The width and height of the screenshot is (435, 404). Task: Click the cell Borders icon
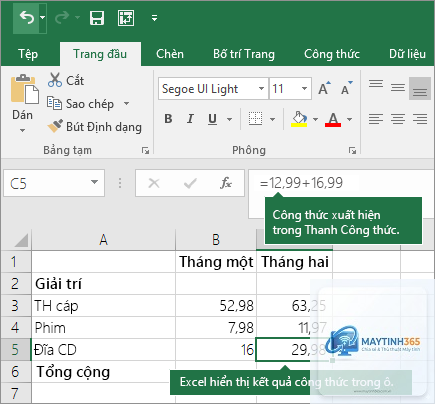255,119
